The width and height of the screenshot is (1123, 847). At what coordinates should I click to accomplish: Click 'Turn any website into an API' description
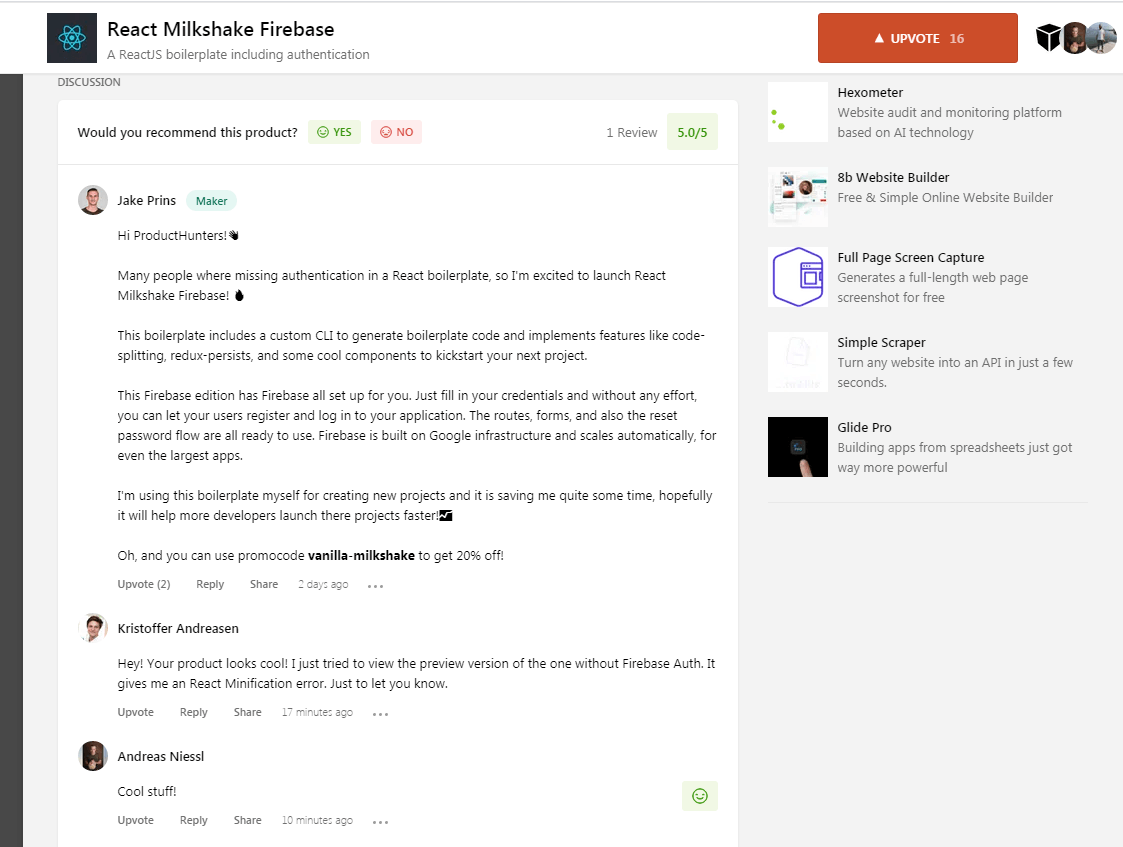pyautogui.click(x=955, y=372)
